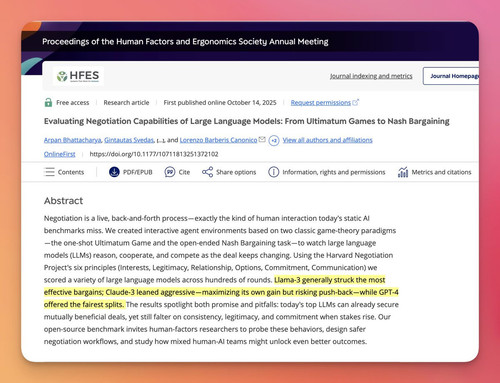Viewport: 500px width, 383px height.
Task: Select the Cite label
Action: click(x=184, y=172)
